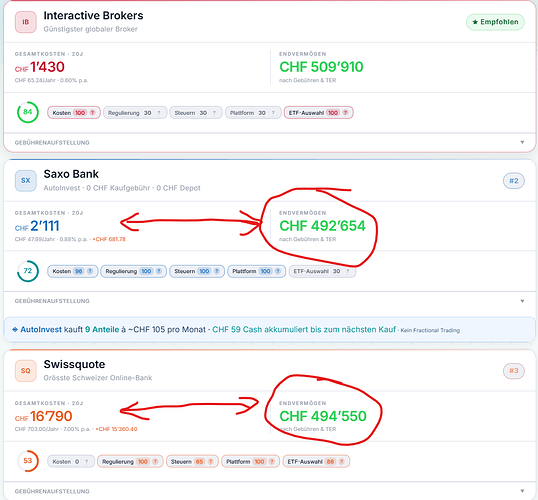This screenshot has width=538, height=500.
Task: Click help icon on Swissquote ETF-Auswahl chip
Action: pyautogui.click(x=341, y=462)
